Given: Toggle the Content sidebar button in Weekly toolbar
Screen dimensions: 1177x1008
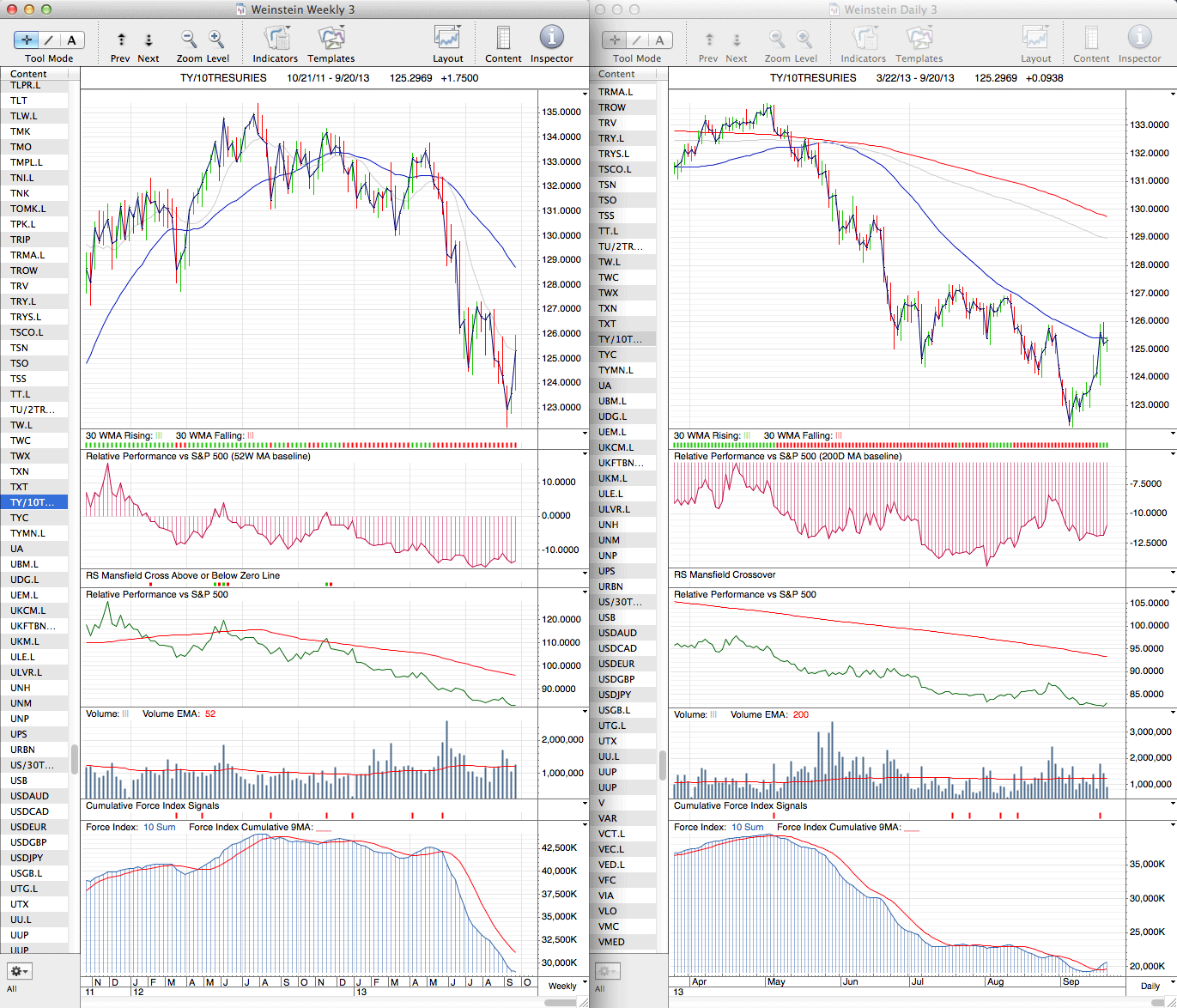Looking at the screenshot, I should click(503, 39).
